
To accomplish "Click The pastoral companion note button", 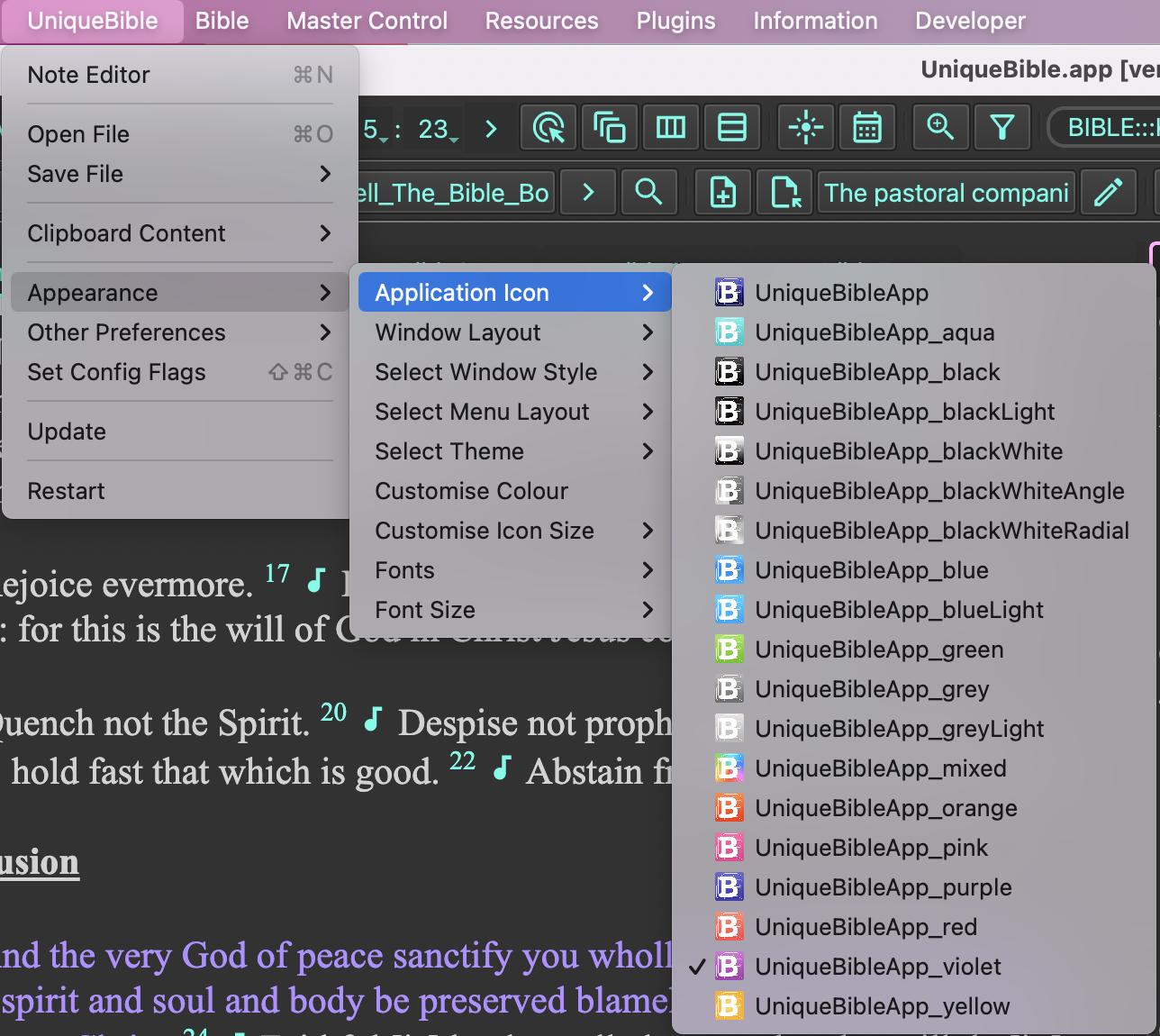I will coord(947,193).
